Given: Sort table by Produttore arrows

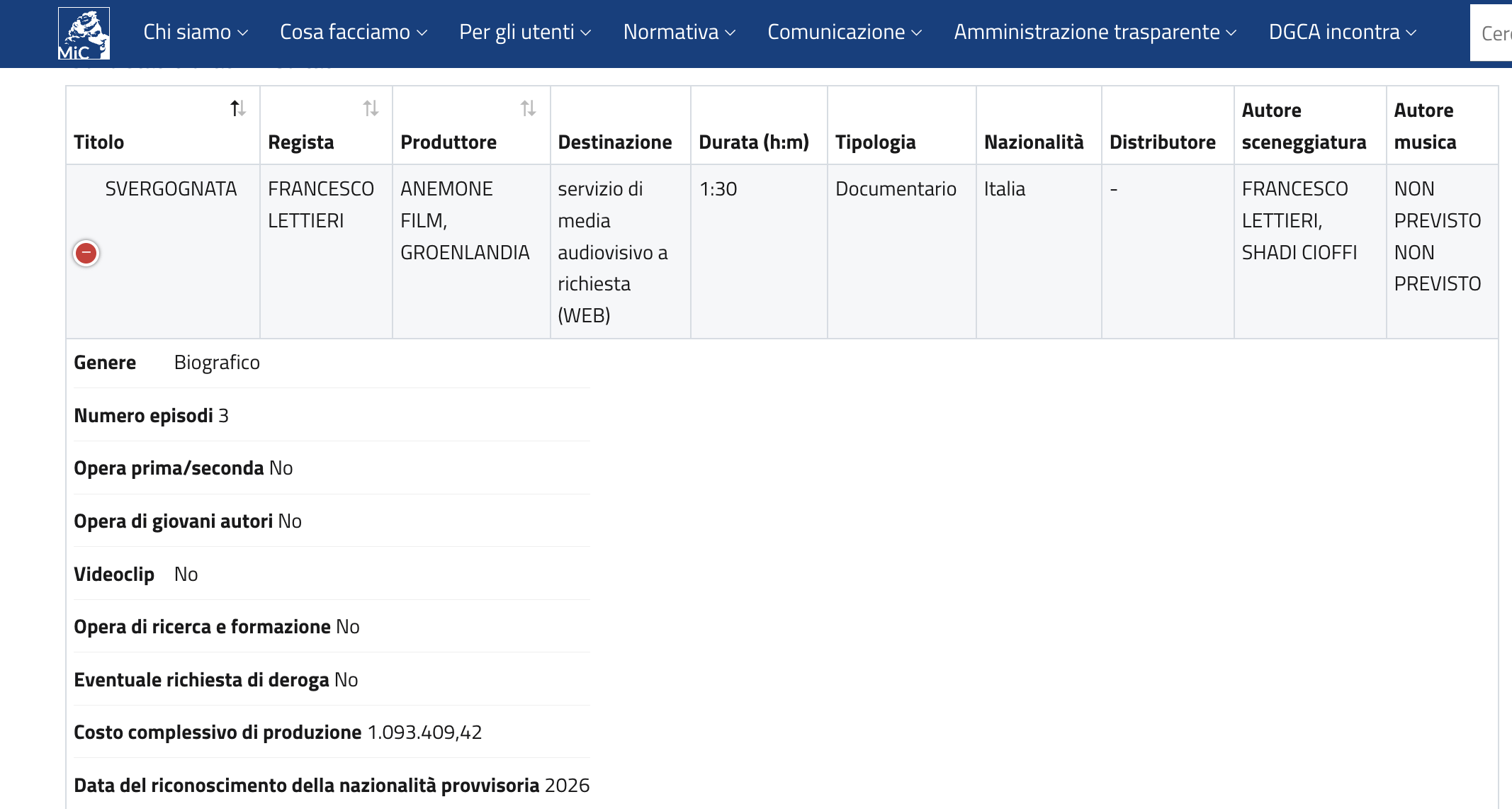Looking at the screenshot, I should (x=528, y=108).
